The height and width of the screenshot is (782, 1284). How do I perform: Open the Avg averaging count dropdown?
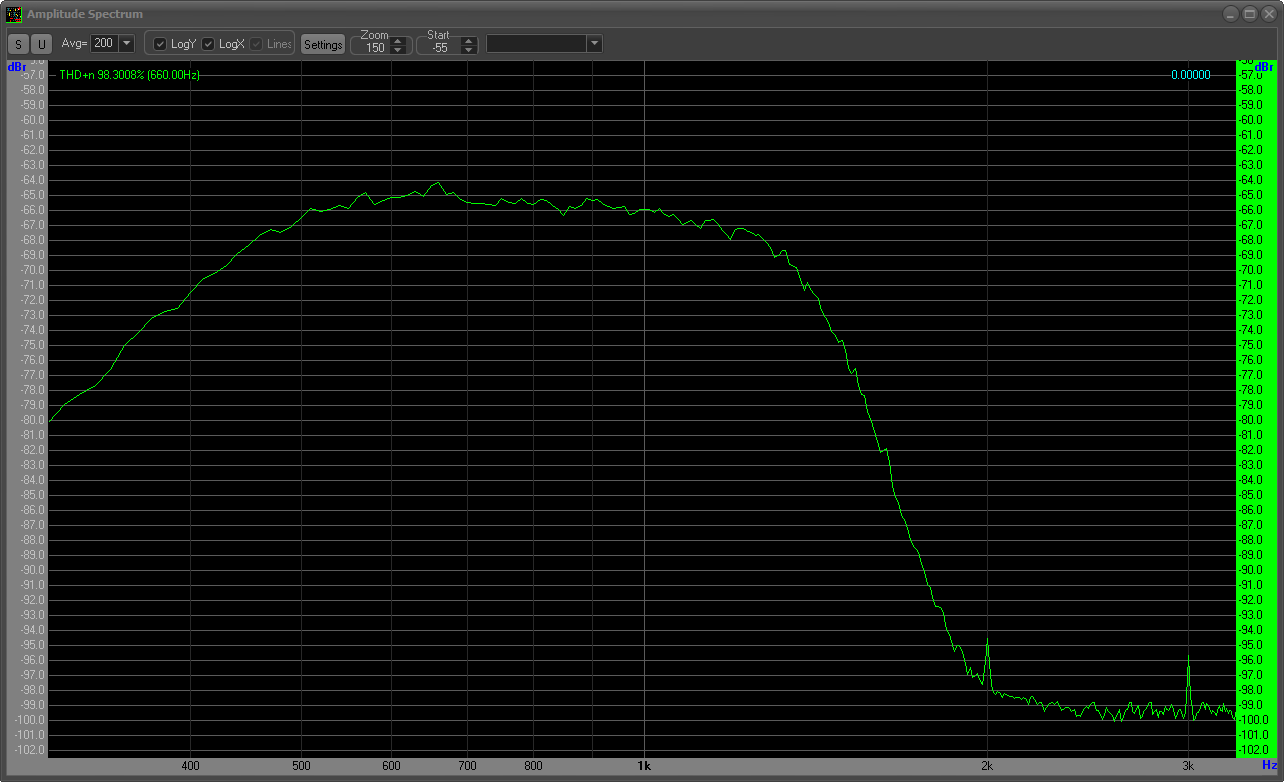(x=126, y=44)
